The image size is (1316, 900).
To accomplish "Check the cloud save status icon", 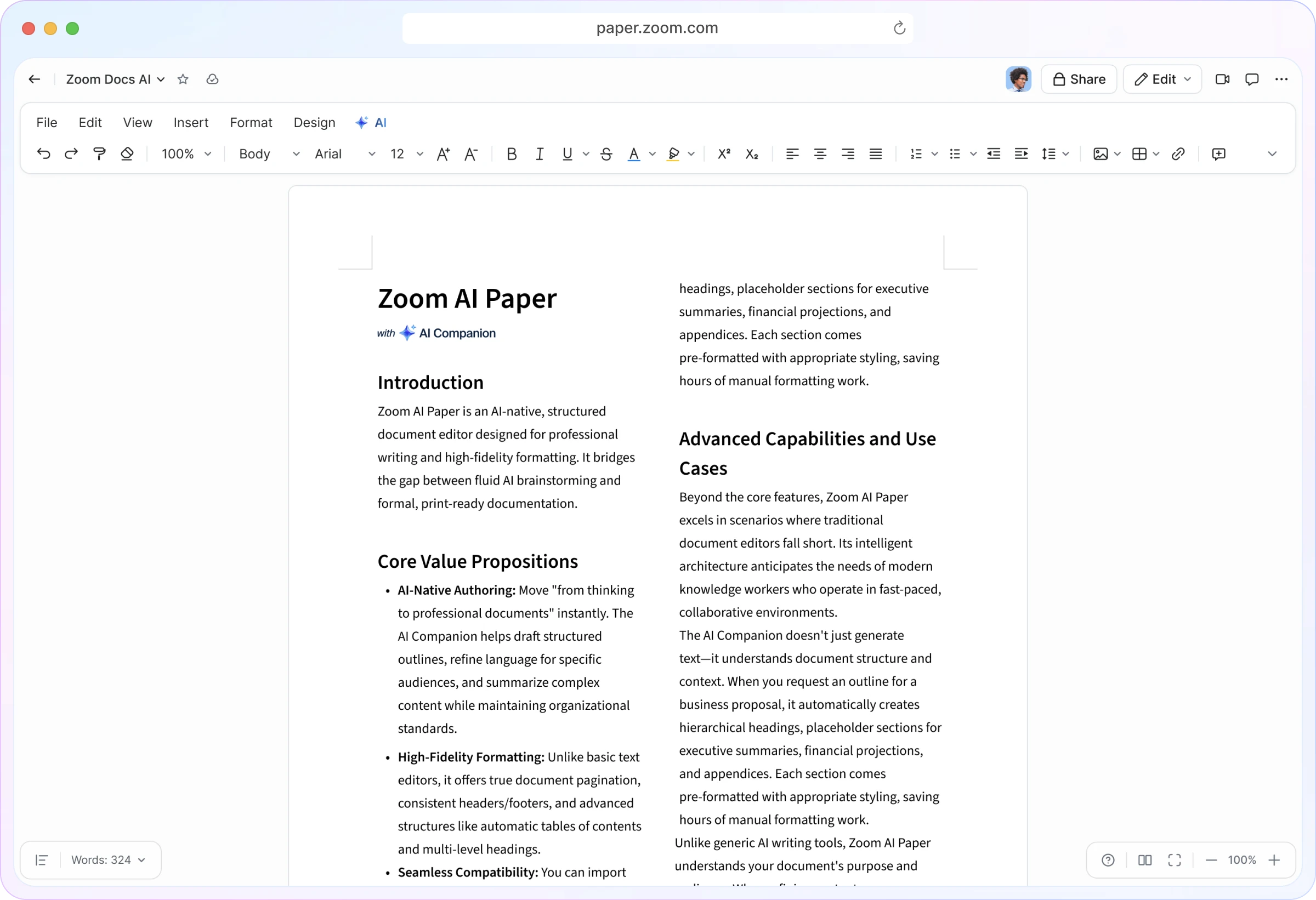I will (x=212, y=79).
